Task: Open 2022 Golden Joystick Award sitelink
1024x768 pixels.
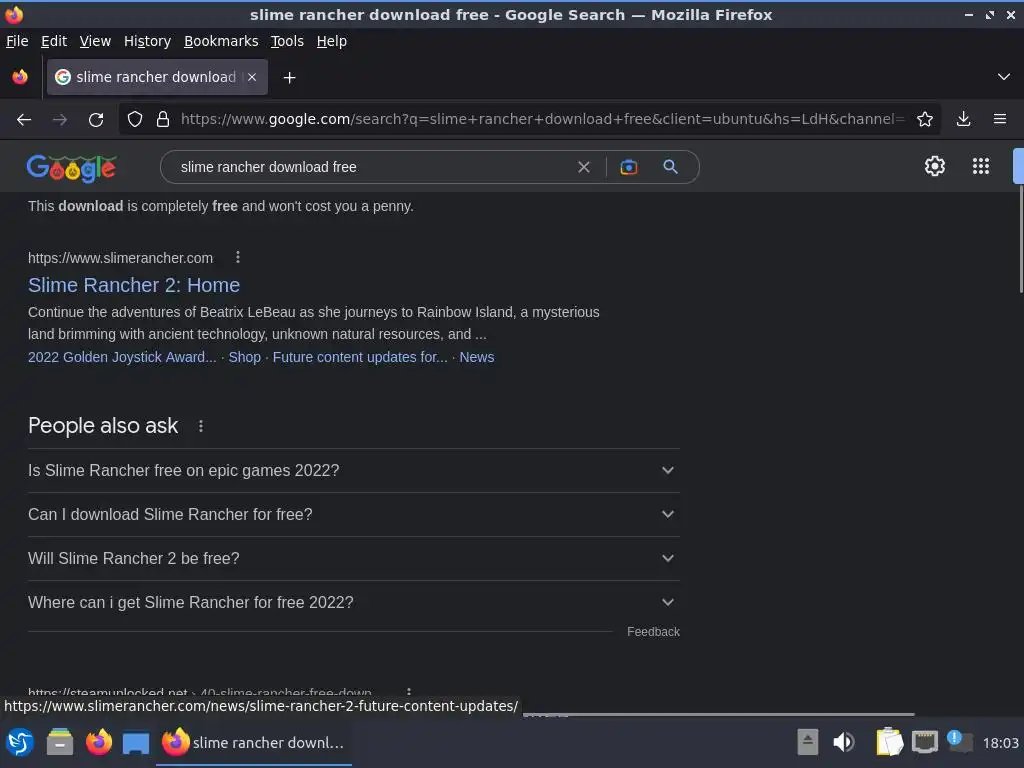Action: [122, 357]
